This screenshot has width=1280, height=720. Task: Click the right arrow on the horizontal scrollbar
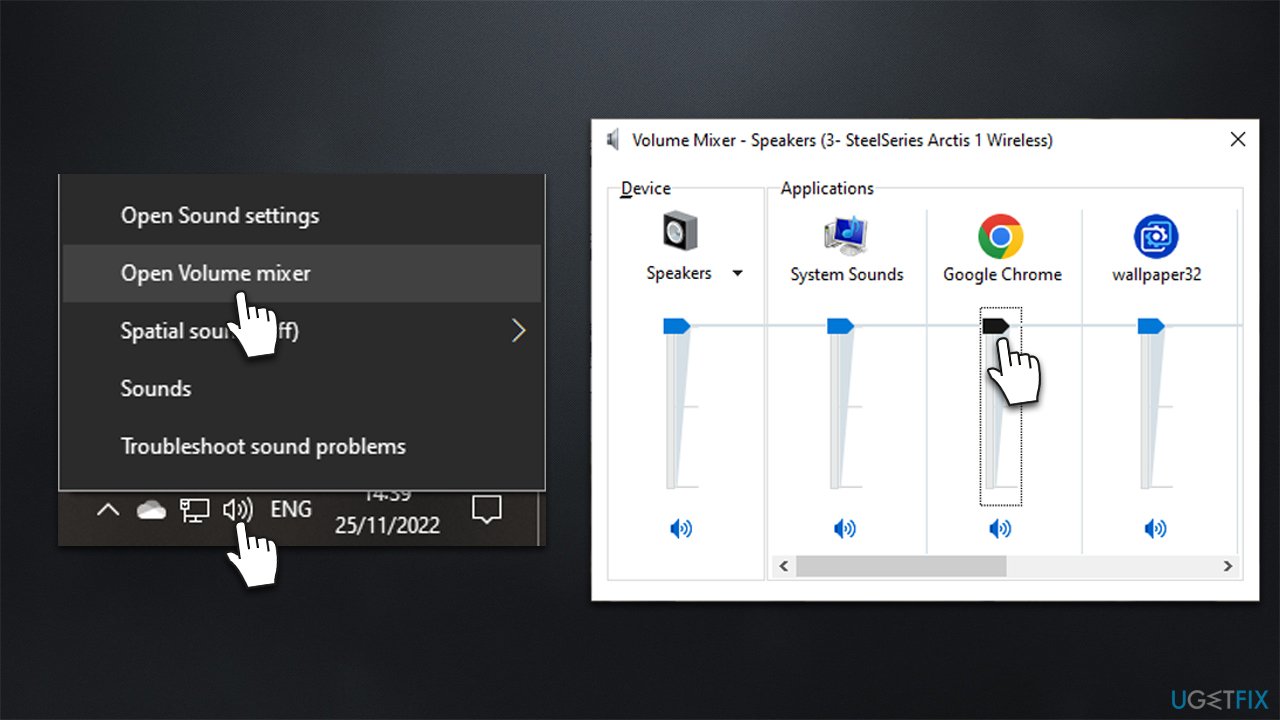click(1228, 566)
